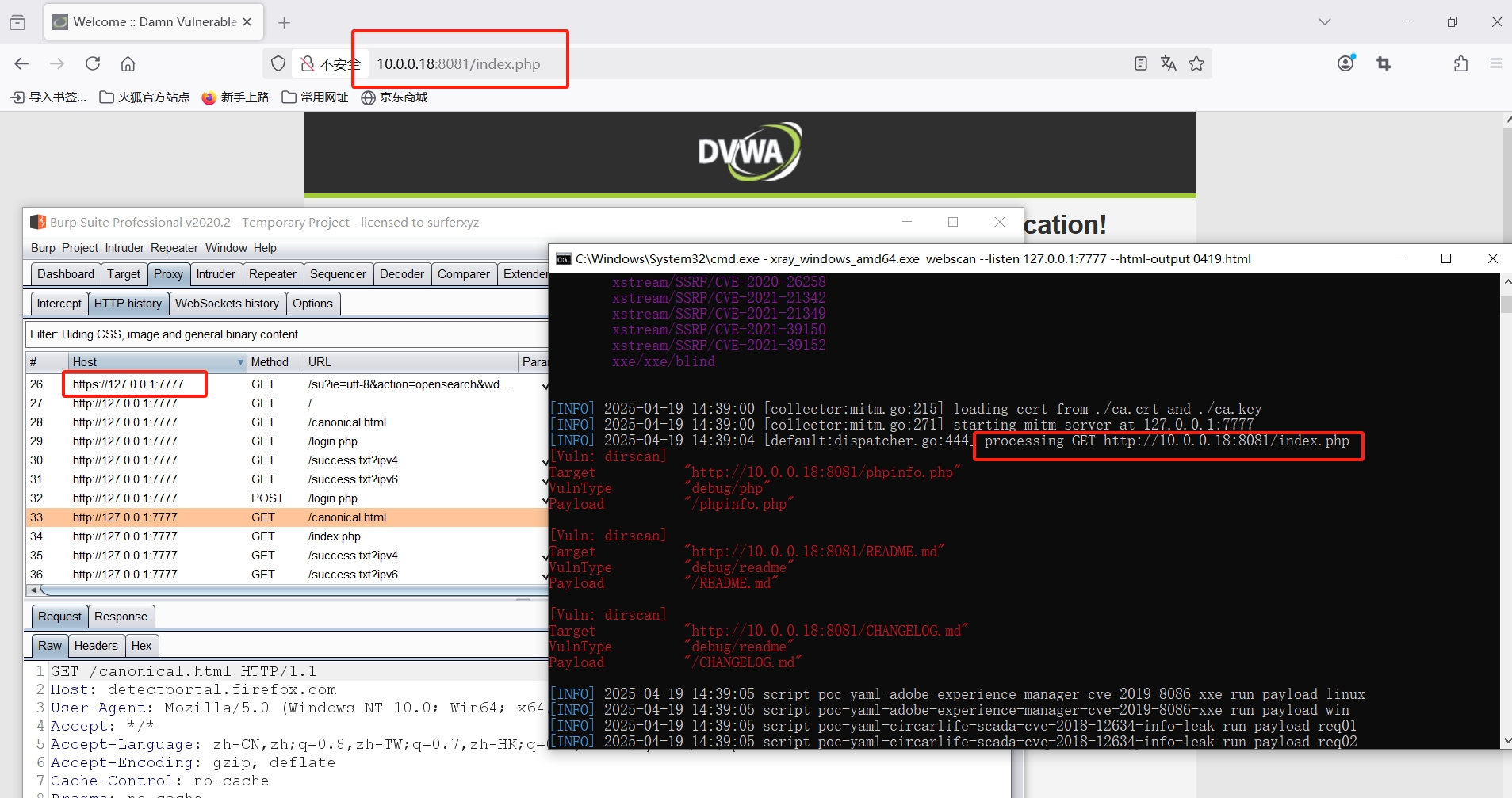Viewport: 1512px width, 798px height.
Task: Sort by the URL column header
Action: coord(411,362)
